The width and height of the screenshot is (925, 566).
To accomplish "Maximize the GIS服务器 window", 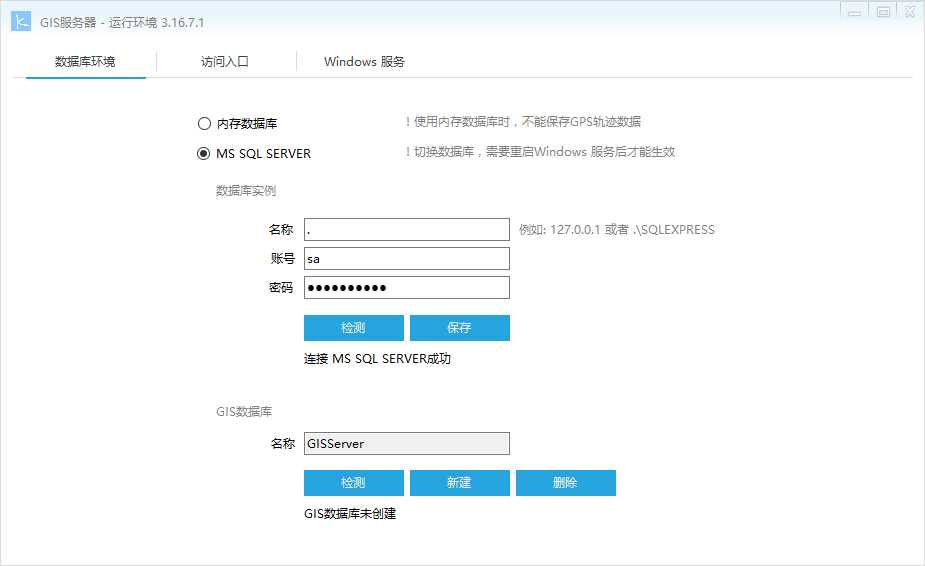I will click(883, 11).
